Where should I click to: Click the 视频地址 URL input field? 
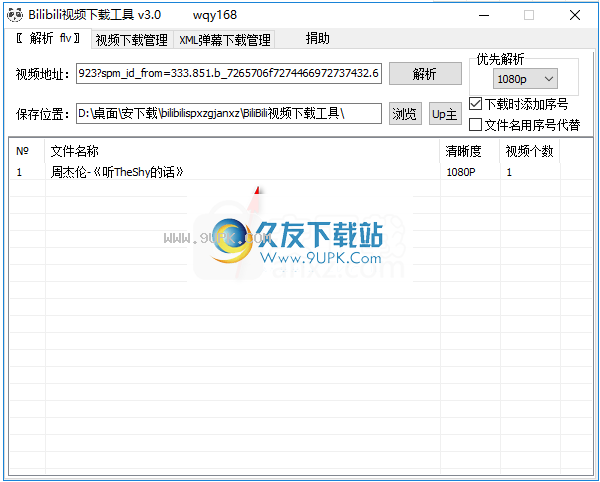coord(229,73)
